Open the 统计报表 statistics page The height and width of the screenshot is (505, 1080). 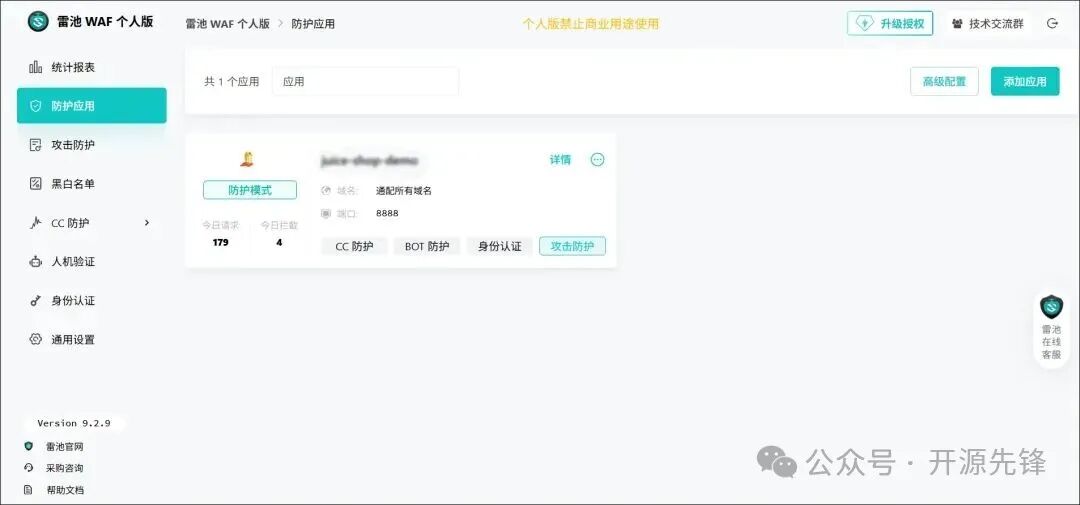coord(73,67)
